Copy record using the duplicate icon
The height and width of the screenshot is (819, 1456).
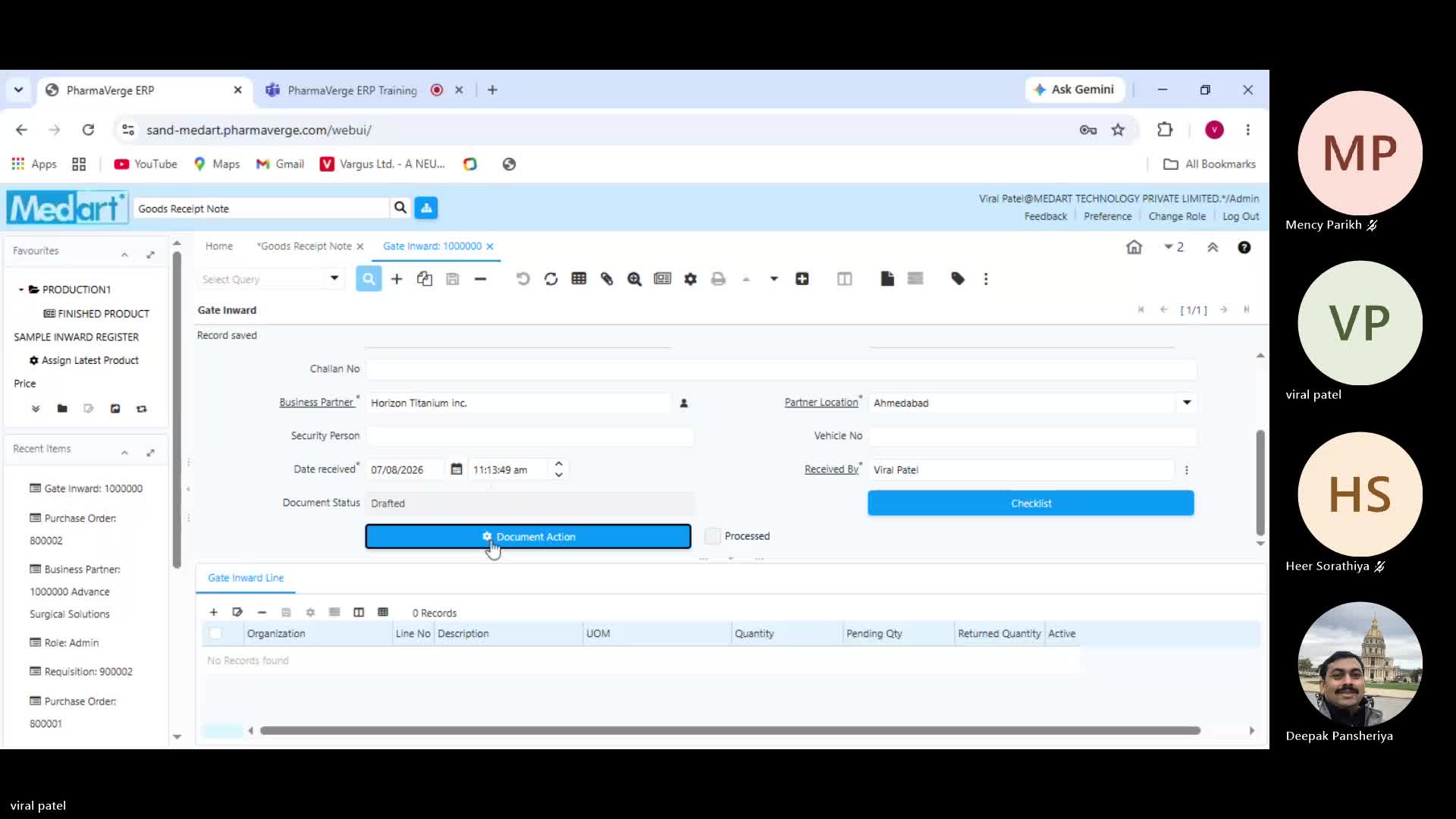[425, 279]
